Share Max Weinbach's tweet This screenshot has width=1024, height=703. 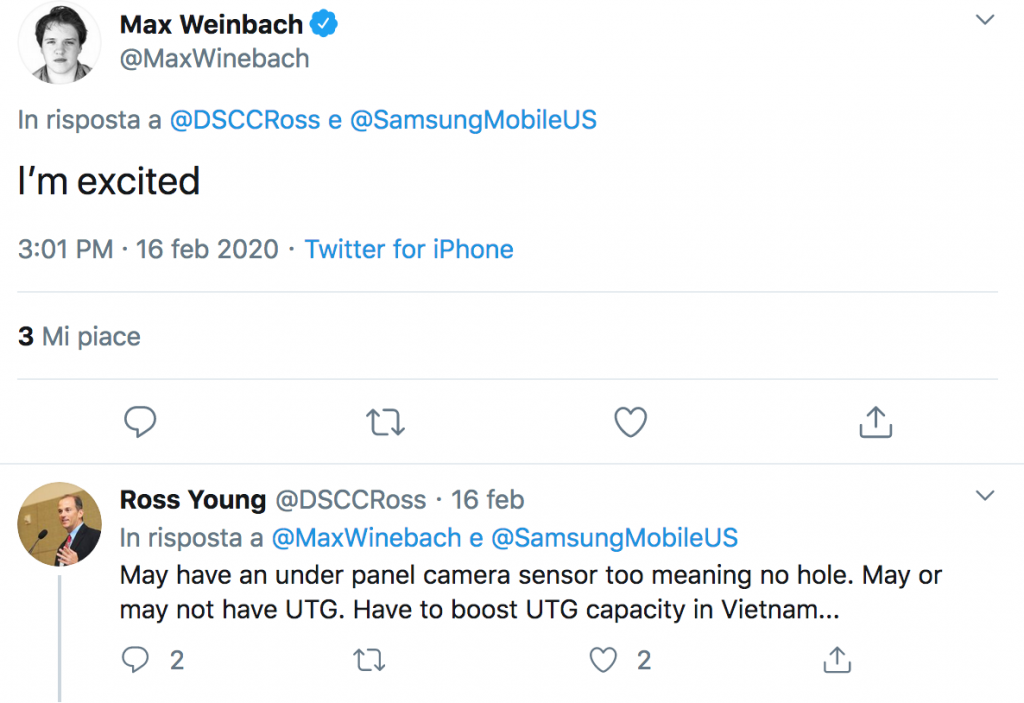coord(875,422)
